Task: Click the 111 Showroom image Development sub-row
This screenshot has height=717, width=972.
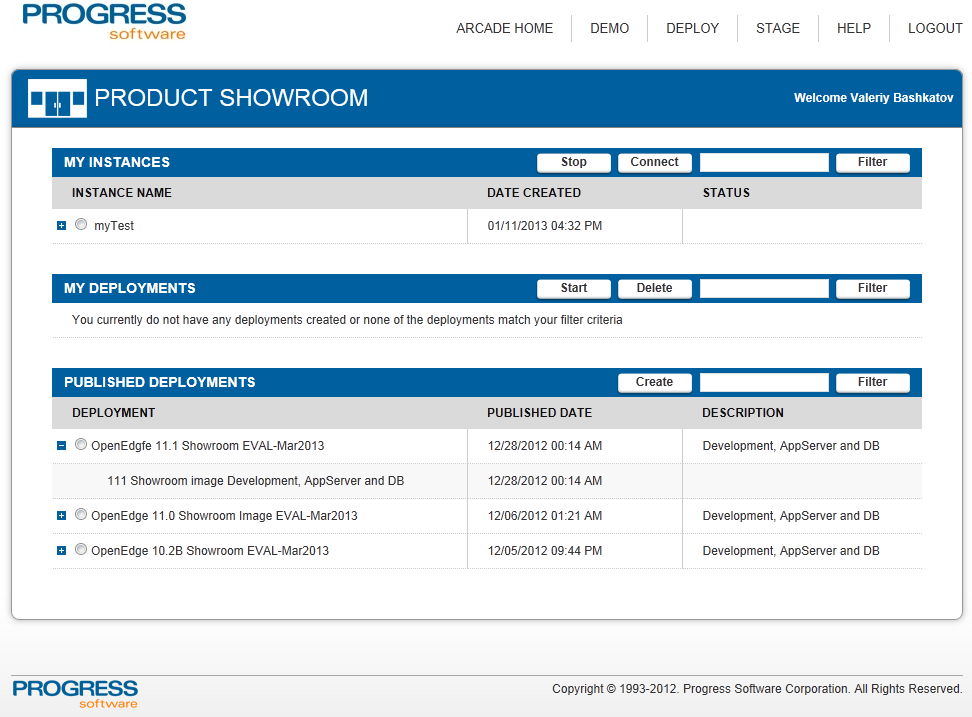Action: [255, 481]
